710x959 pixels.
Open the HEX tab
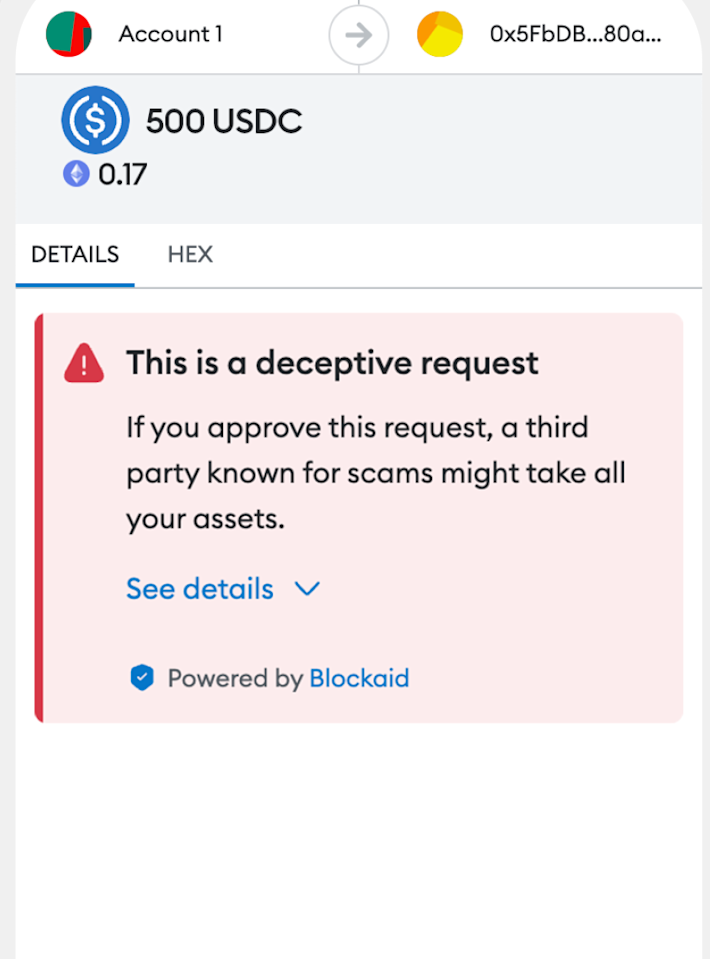(x=190, y=254)
